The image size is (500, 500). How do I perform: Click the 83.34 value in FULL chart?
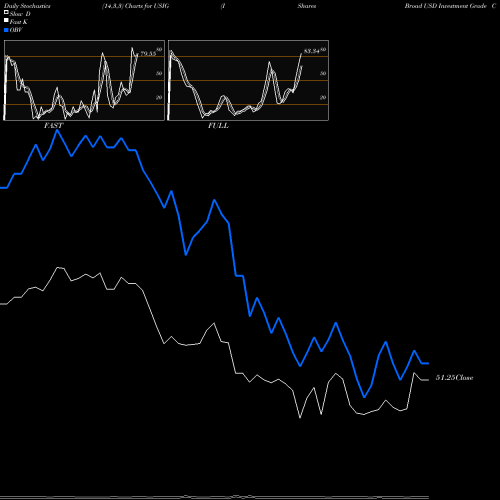[312, 51]
